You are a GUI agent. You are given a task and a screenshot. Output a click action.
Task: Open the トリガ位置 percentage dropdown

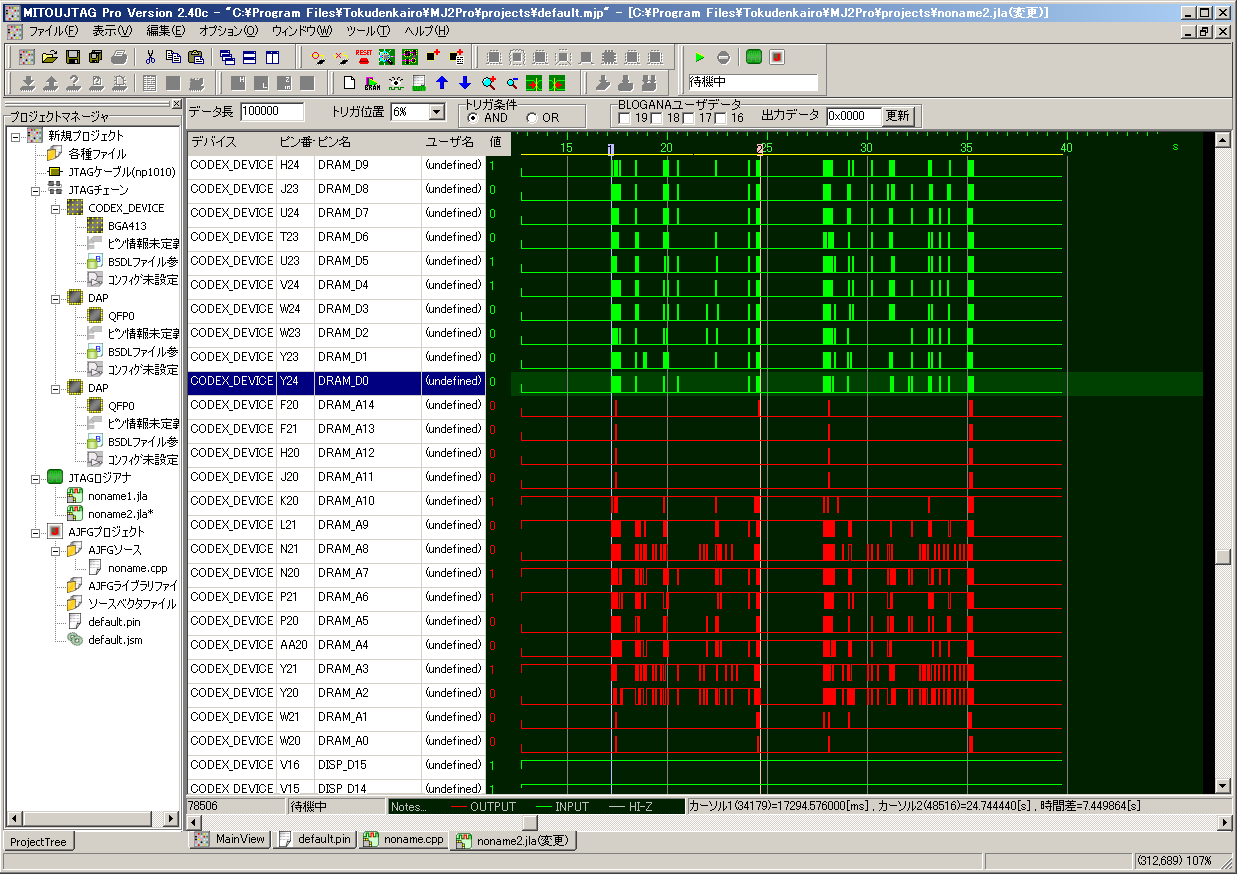pyautogui.click(x=436, y=113)
